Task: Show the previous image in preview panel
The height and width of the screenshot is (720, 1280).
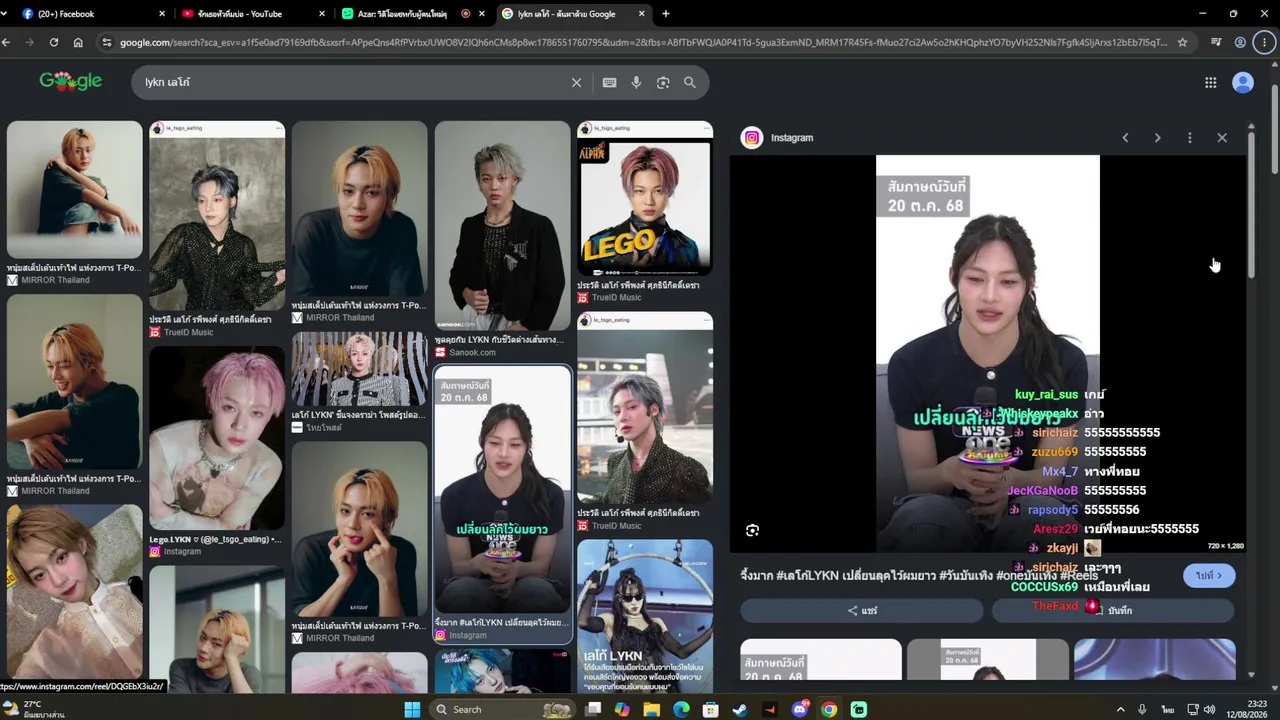Action: click(x=1125, y=138)
